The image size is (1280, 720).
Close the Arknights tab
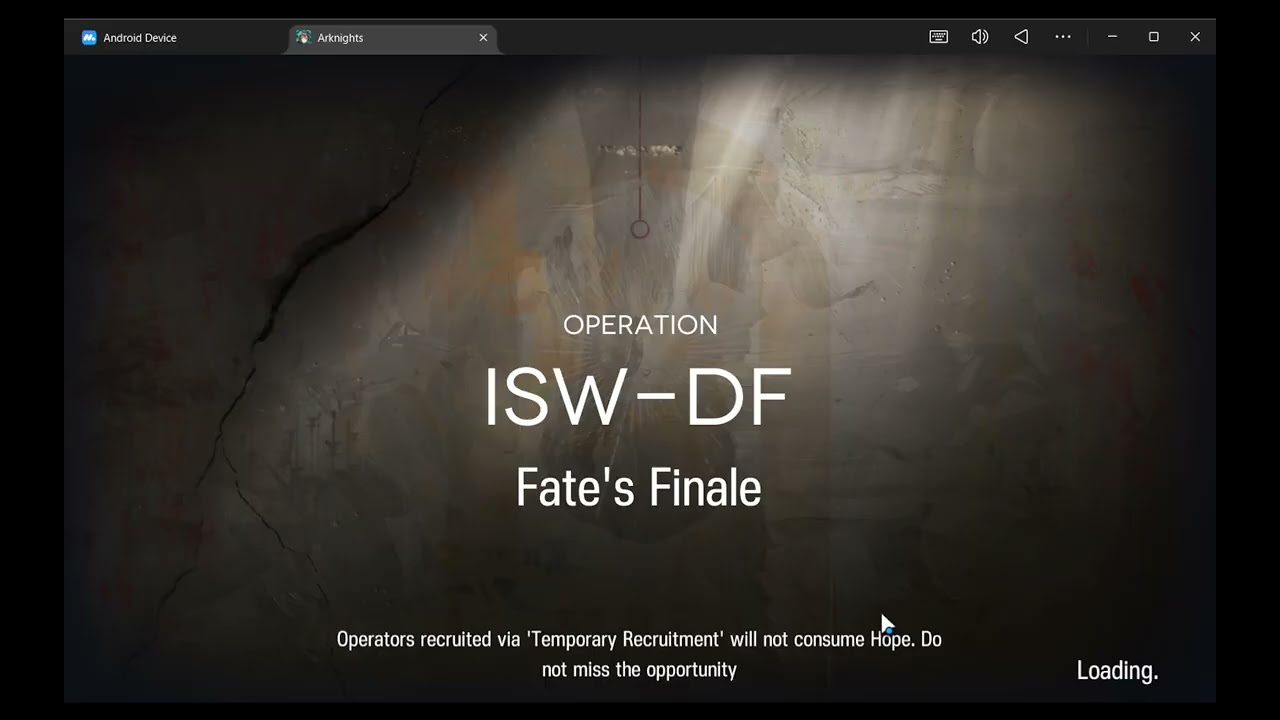click(x=483, y=38)
